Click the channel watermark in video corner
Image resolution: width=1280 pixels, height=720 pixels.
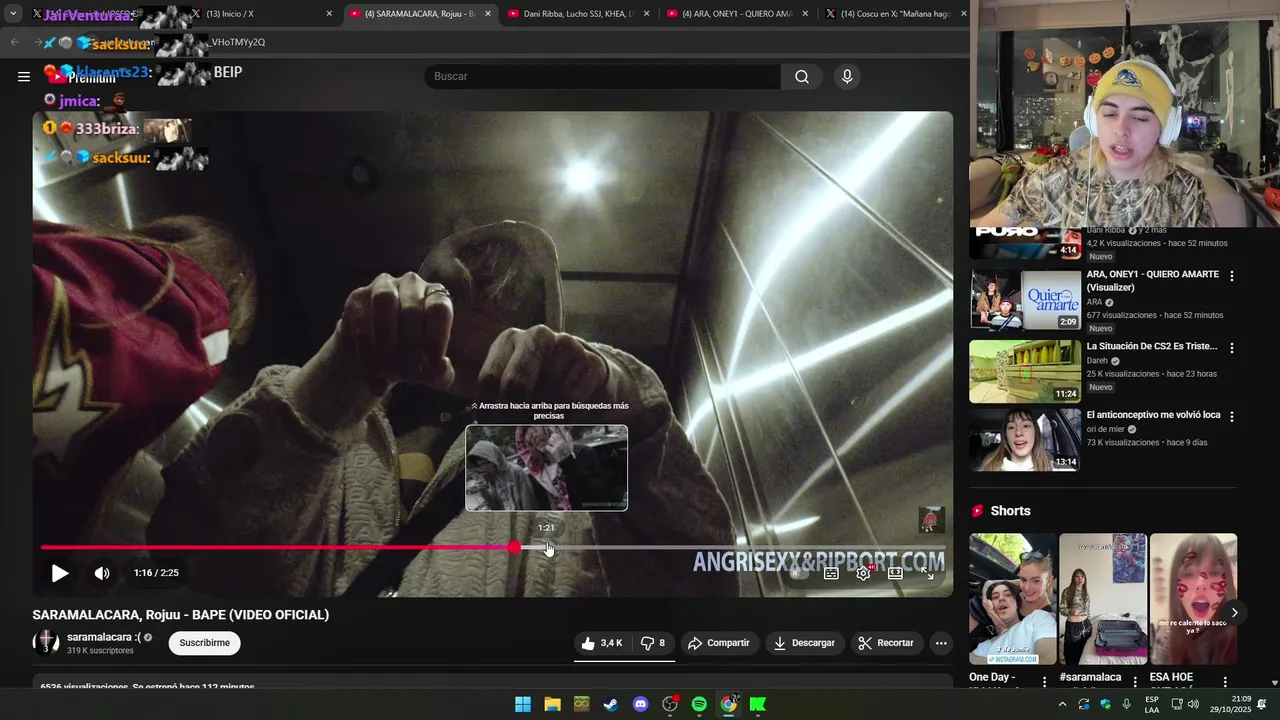click(931, 520)
